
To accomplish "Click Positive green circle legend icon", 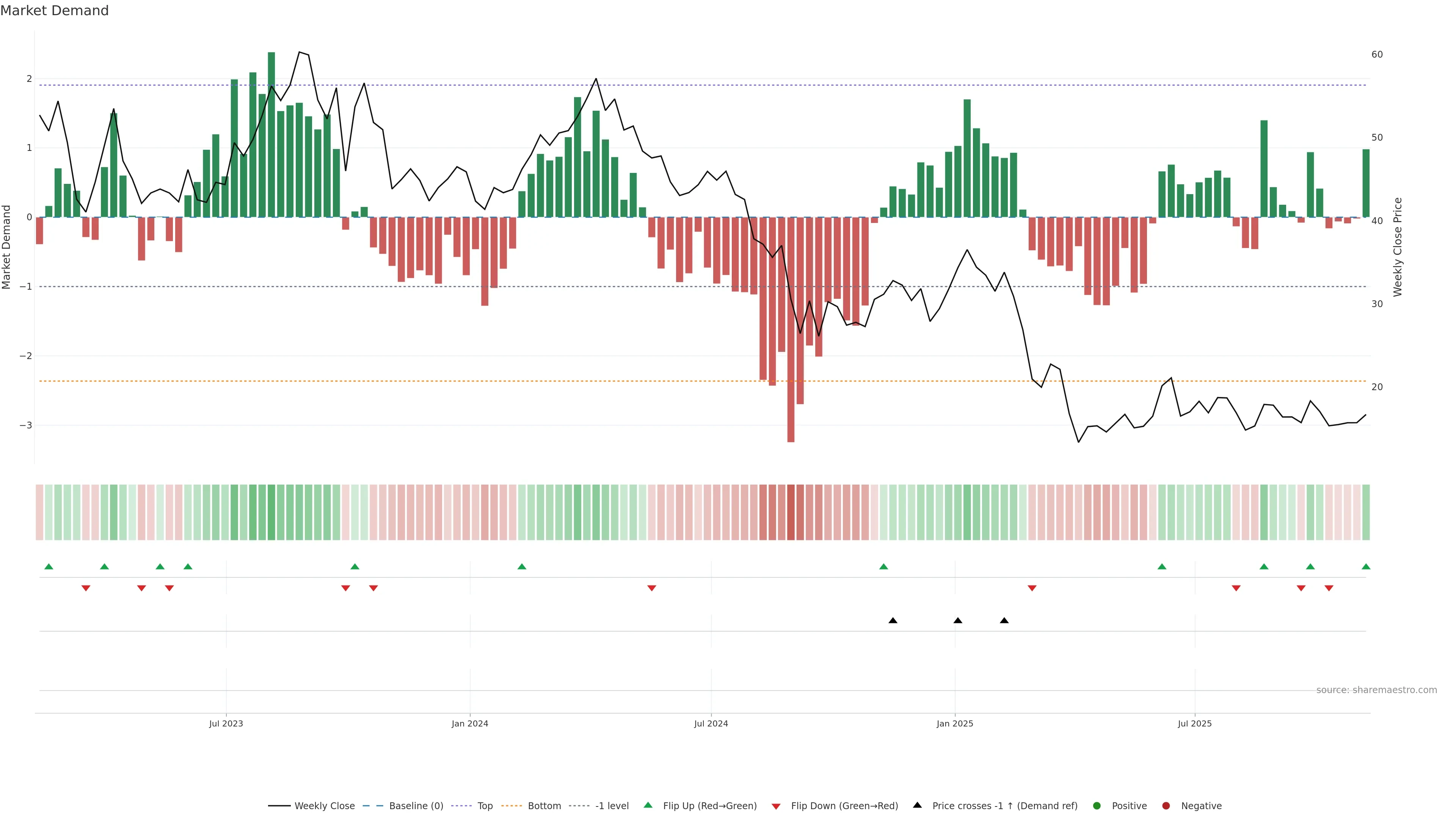I will (1097, 806).
